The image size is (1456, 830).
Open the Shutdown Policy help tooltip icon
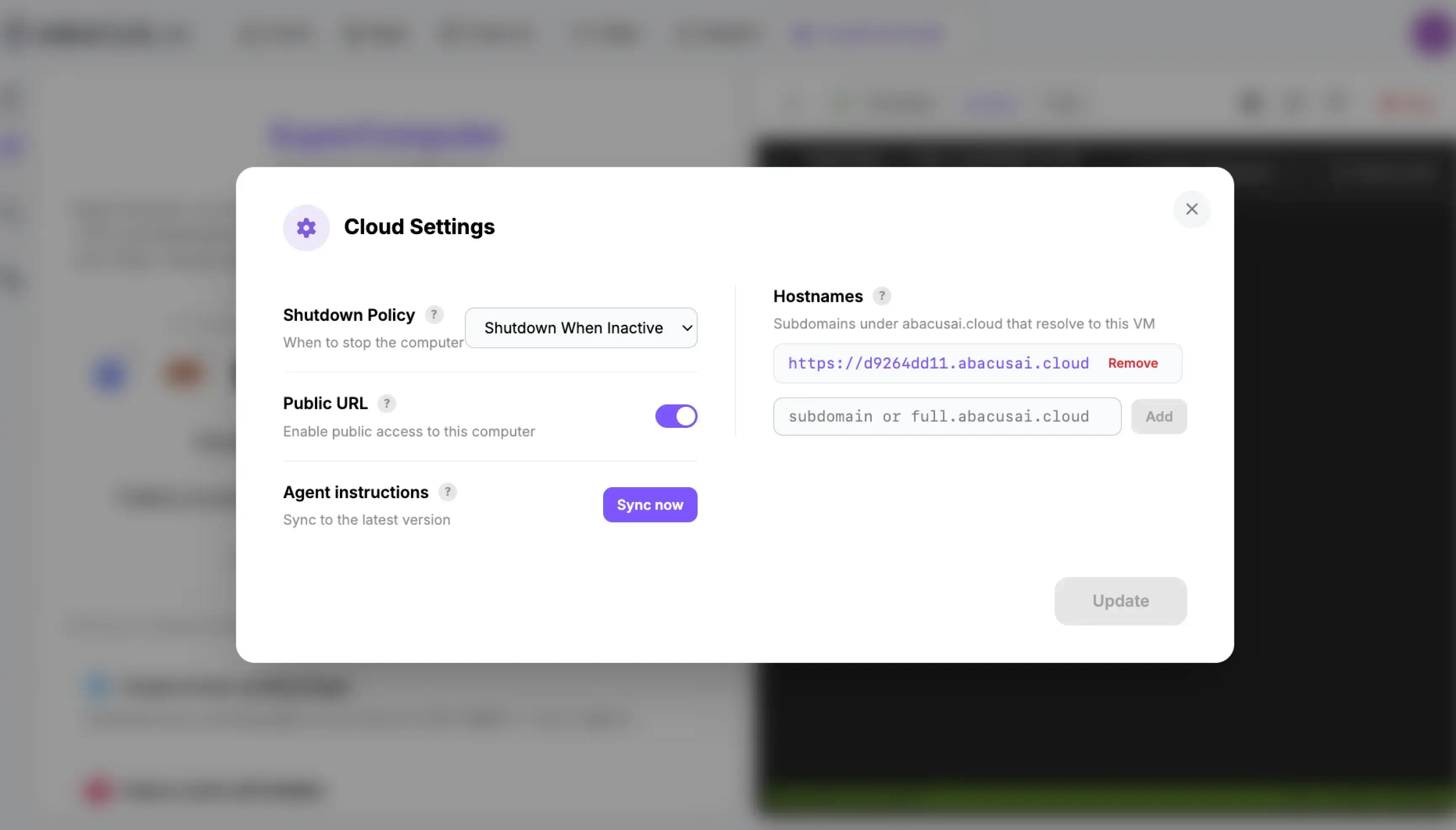pos(434,315)
